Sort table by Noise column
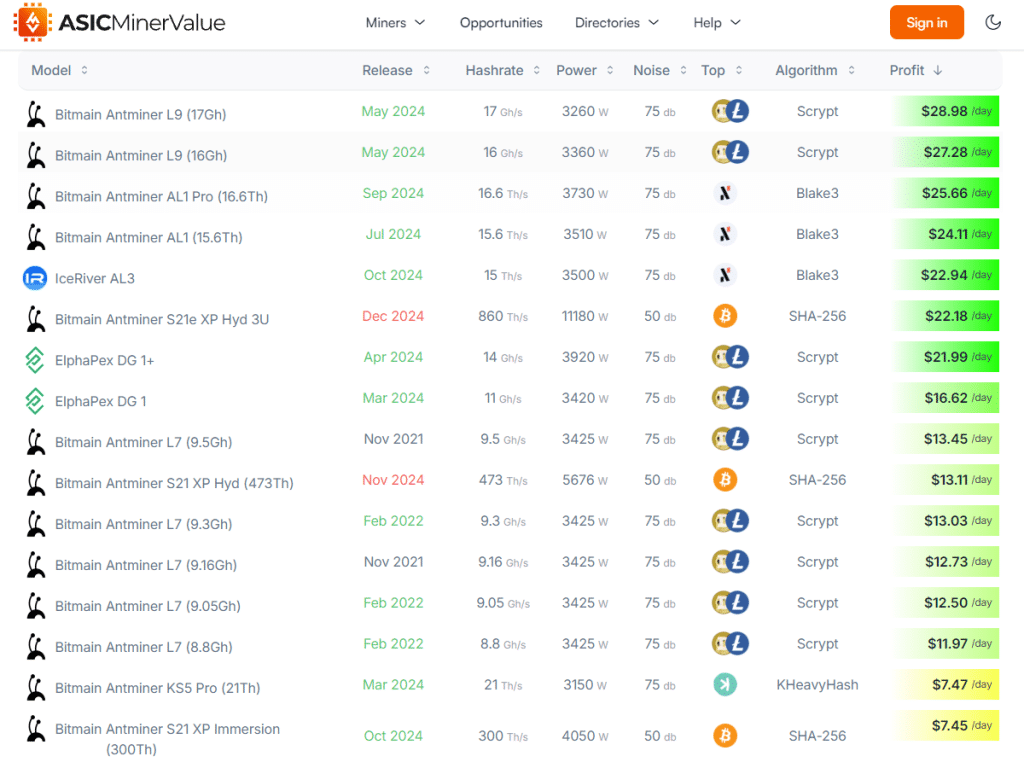 click(x=660, y=71)
